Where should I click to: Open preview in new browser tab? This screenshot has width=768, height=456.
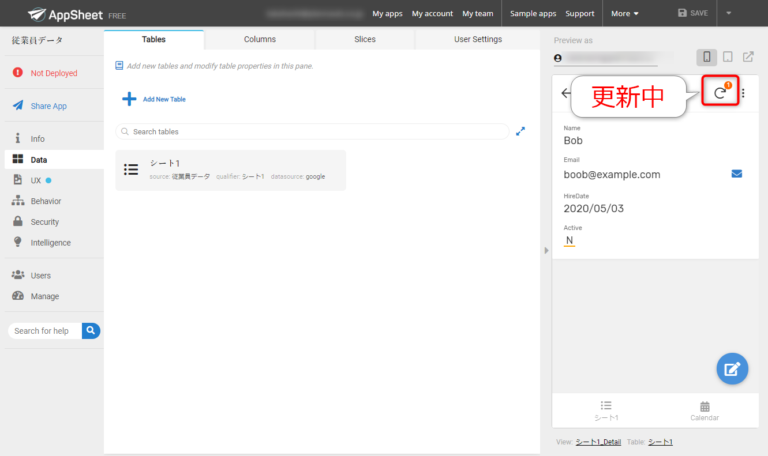coord(748,57)
